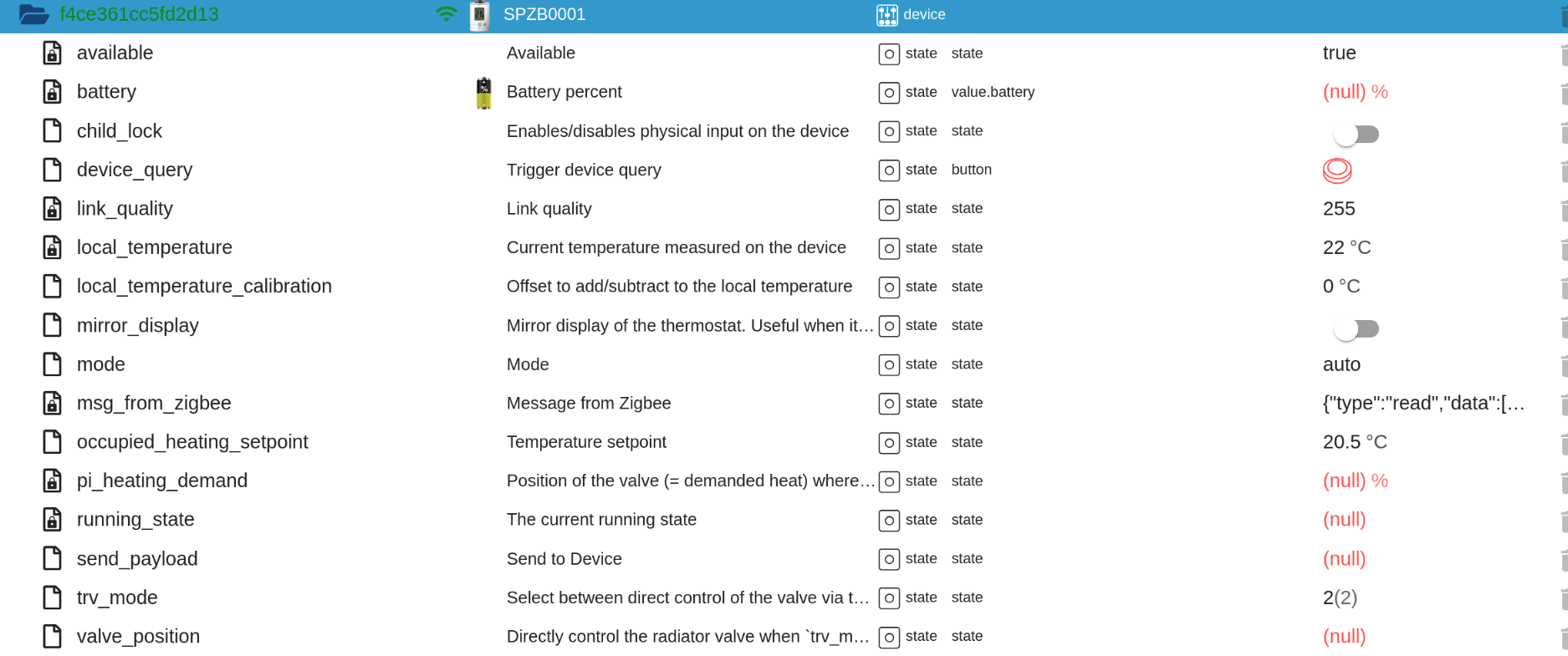The width and height of the screenshot is (1568, 656).
Task: Collapse the f4ce361cc5fd2d13 device folder
Action: [x=33, y=14]
